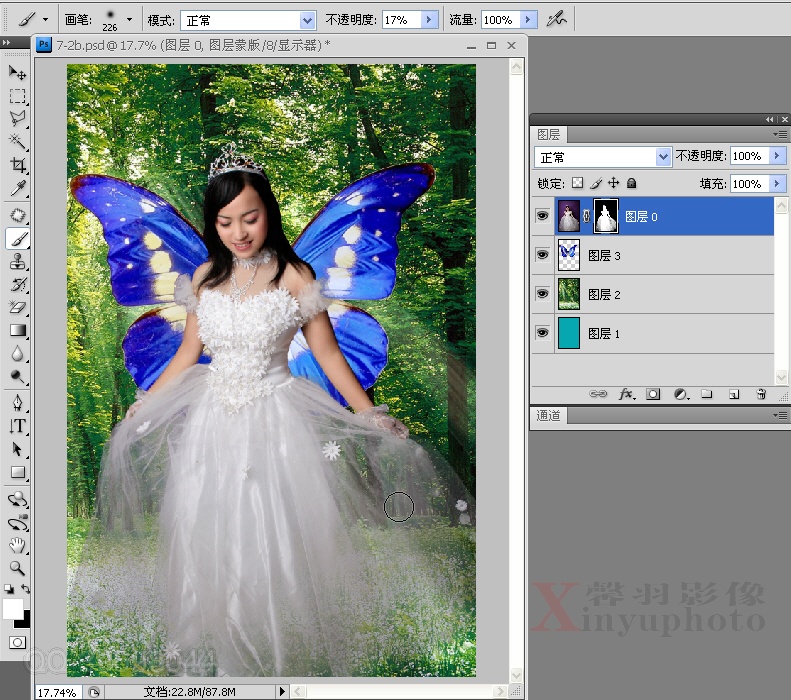Open the tool preset picker arrow
The width and height of the screenshot is (791, 700).
coord(45,20)
